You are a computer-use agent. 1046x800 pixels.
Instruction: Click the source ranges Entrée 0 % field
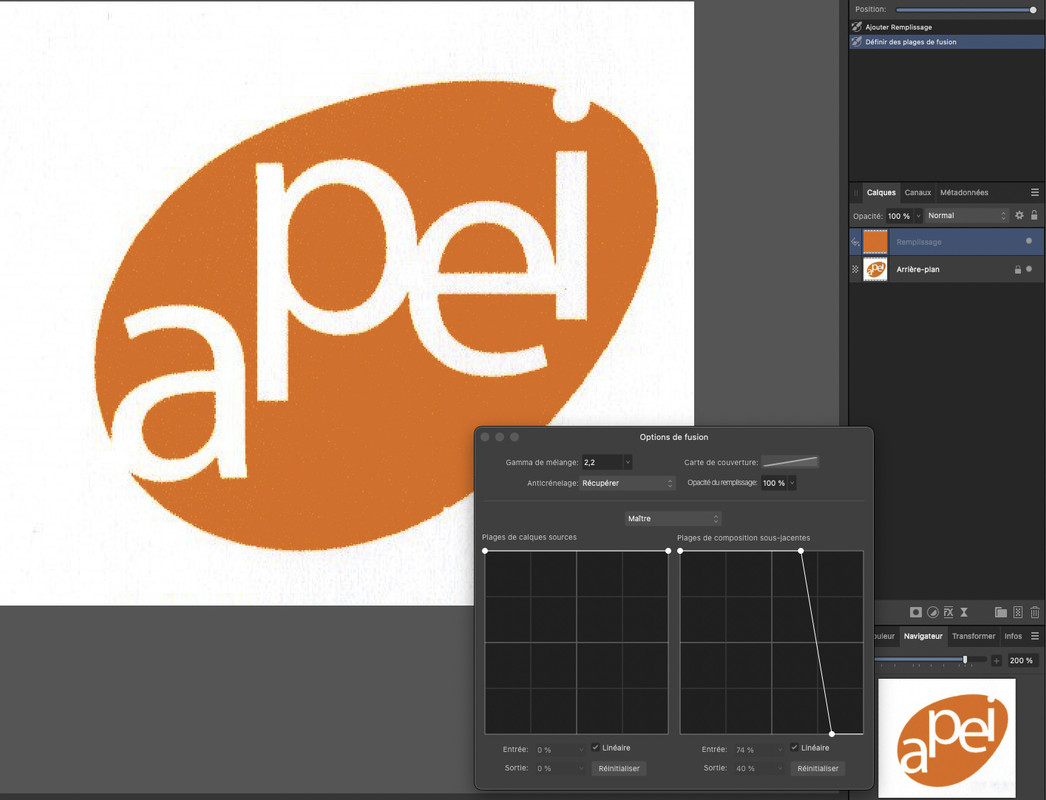point(555,750)
